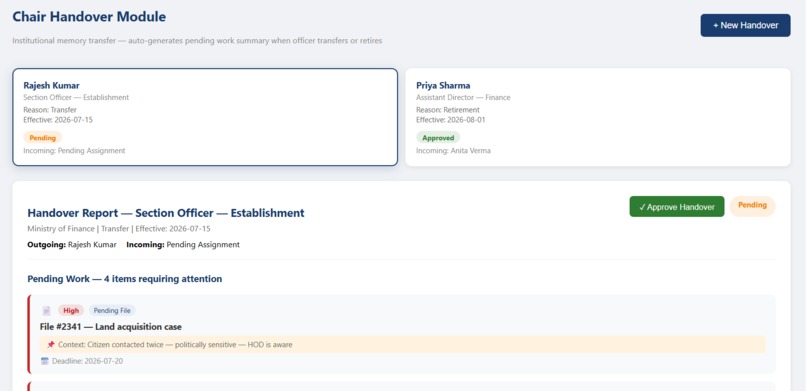Click Incoming: Pending Assignment on Rajesh's card
Viewport: 806px width, 391px height.
75,151
